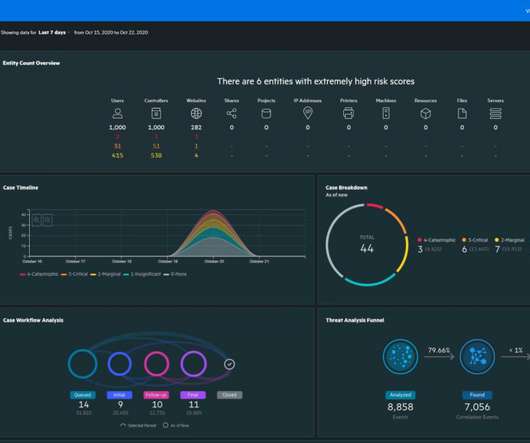Click the Entity Count Overview heading
The image size is (530, 443).
click(x=31, y=63)
